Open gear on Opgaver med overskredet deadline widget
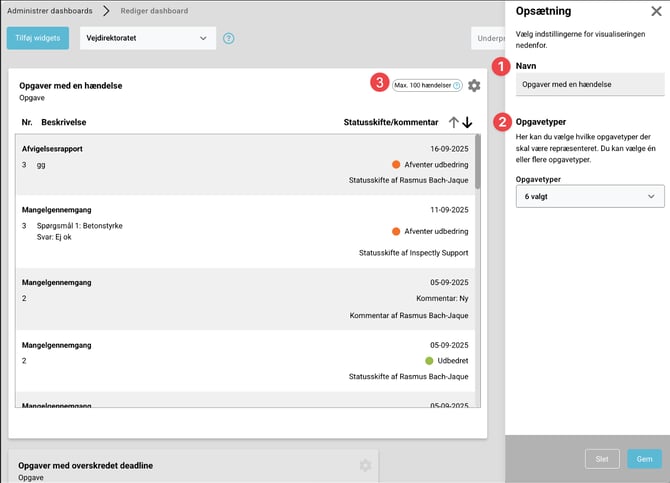This screenshot has width=670, height=483. 365,465
